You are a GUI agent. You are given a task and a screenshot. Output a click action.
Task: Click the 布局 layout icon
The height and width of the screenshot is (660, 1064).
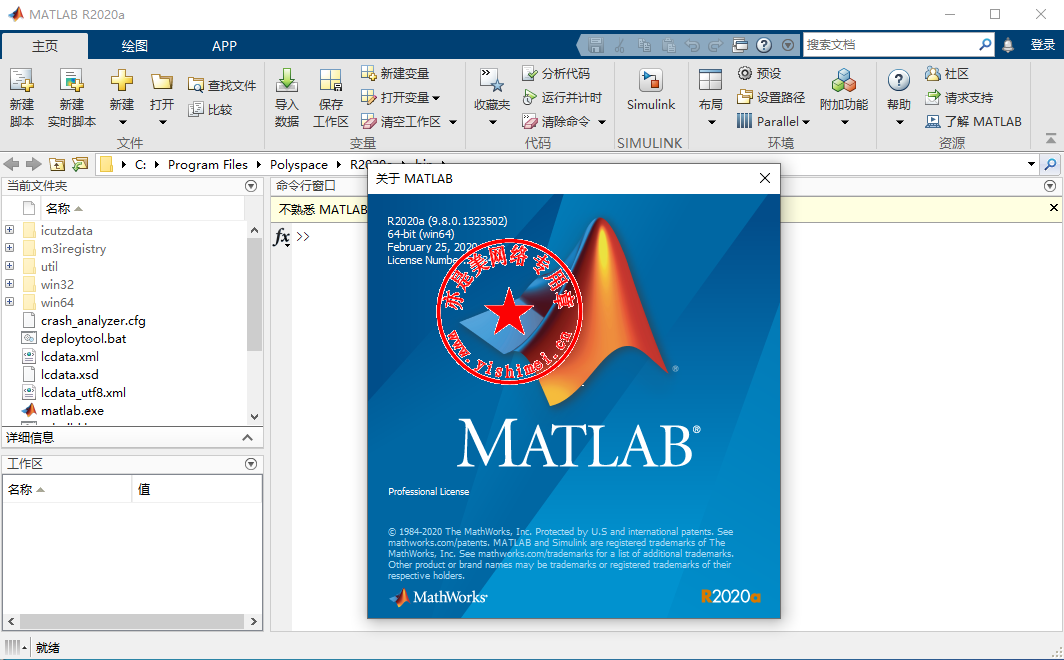(x=710, y=81)
